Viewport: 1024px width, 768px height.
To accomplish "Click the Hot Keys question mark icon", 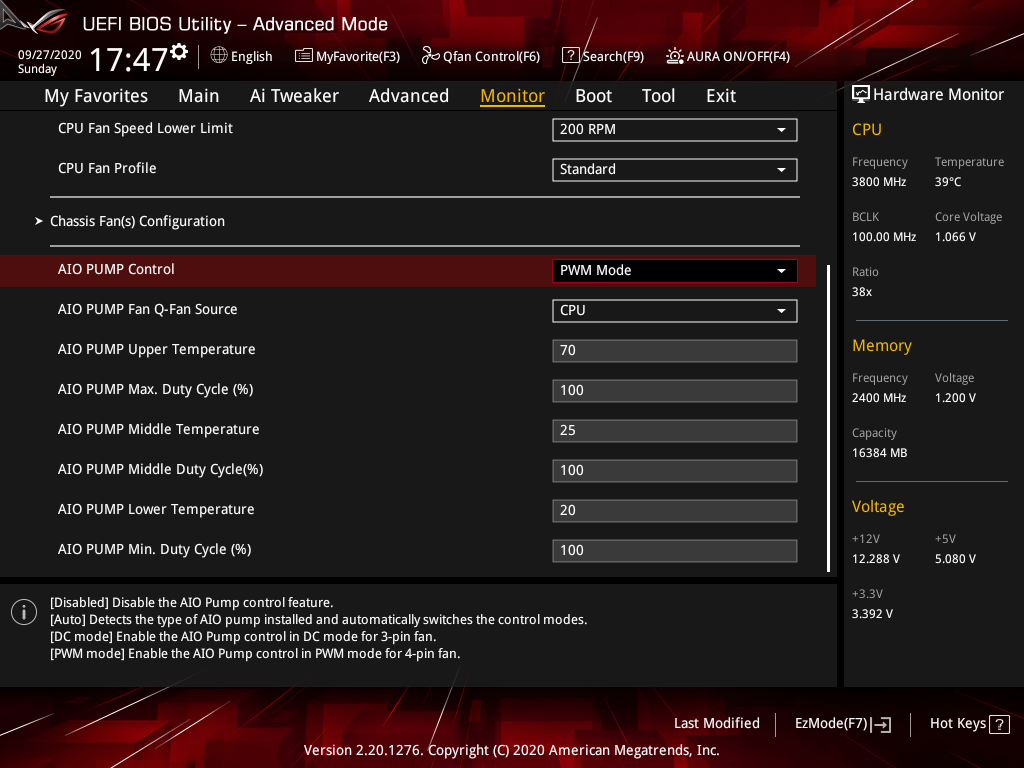I will click(999, 724).
